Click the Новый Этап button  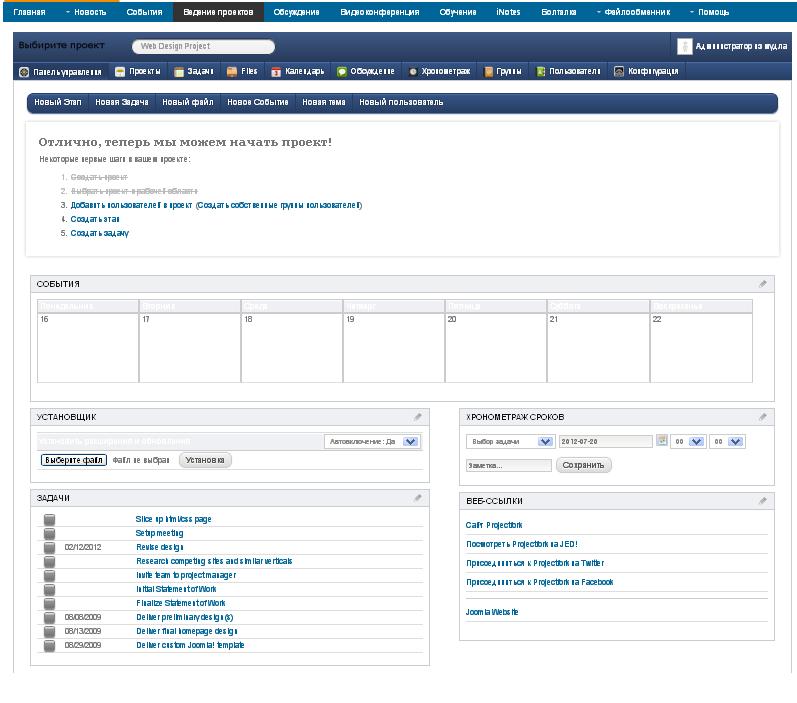tap(58, 102)
